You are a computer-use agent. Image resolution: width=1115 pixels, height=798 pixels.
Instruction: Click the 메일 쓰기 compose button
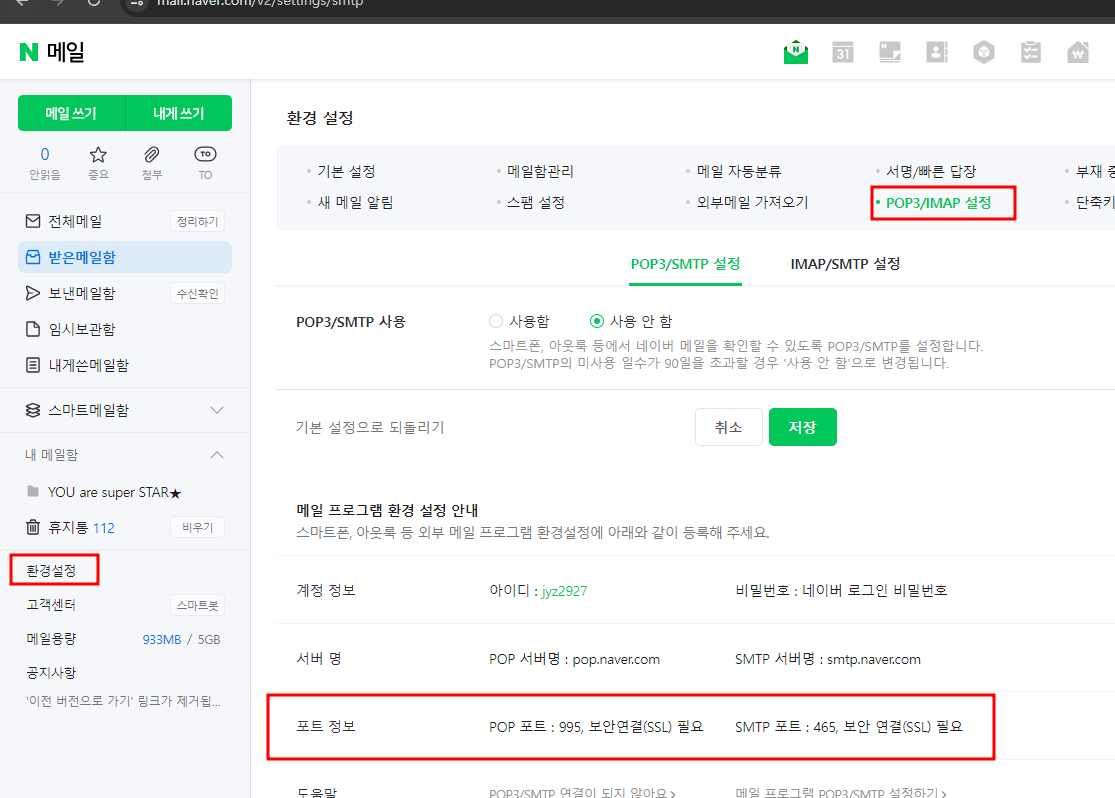point(71,113)
